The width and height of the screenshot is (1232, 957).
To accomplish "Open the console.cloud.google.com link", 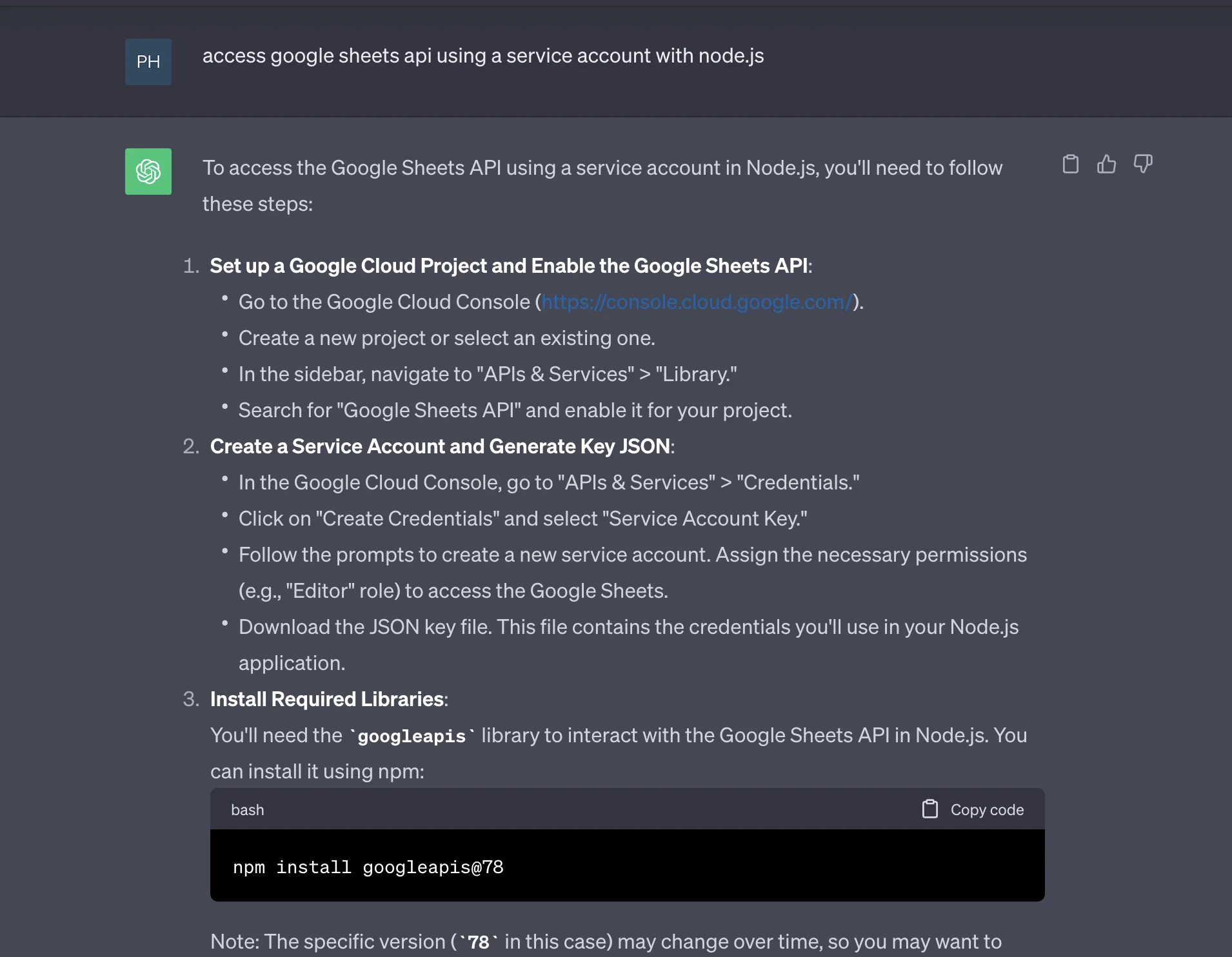I will 697,302.
